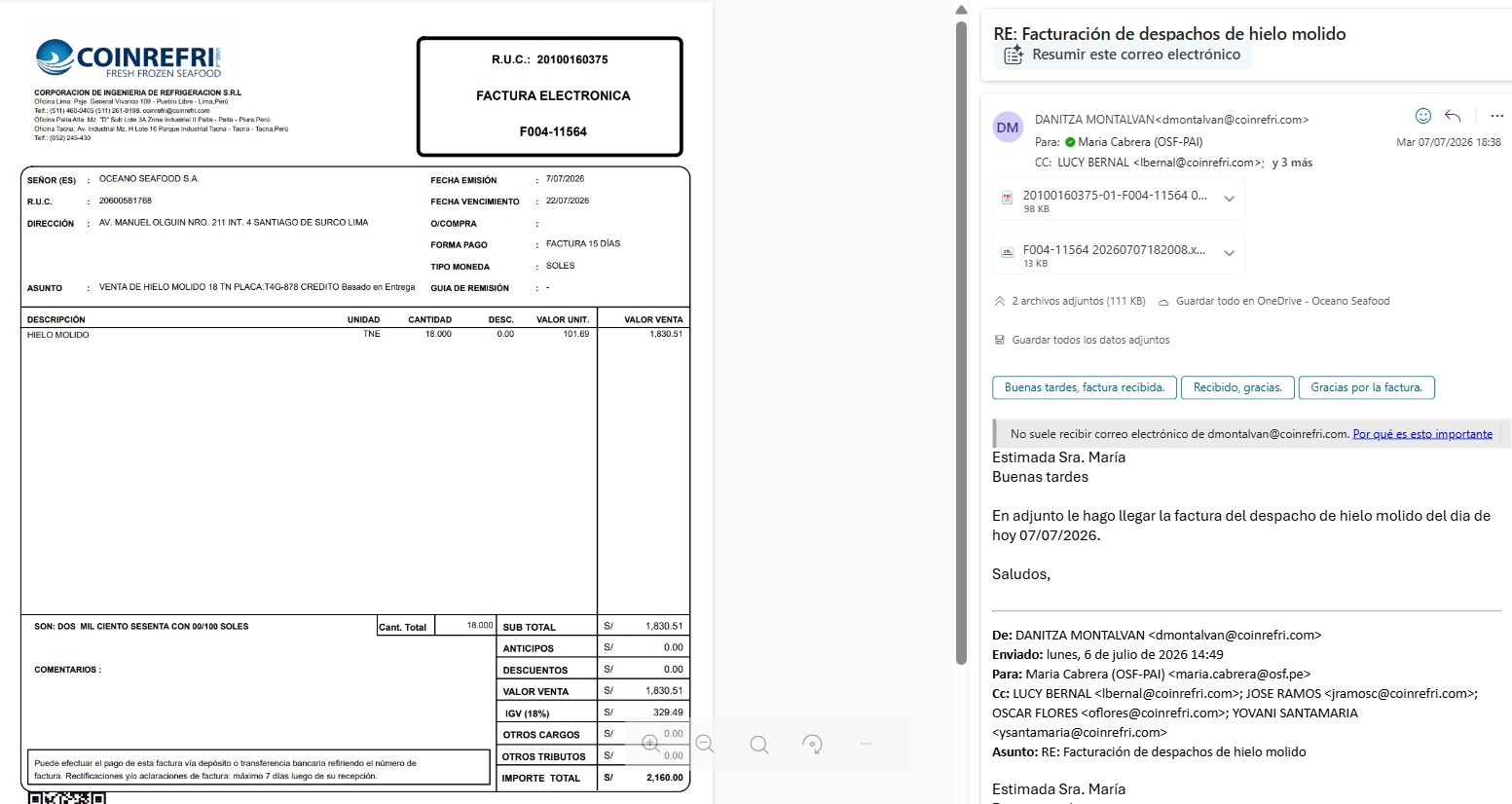Click the CC recipient LUCY BERNAL
Screen dimensions: 1512x804
(1161, 163)
